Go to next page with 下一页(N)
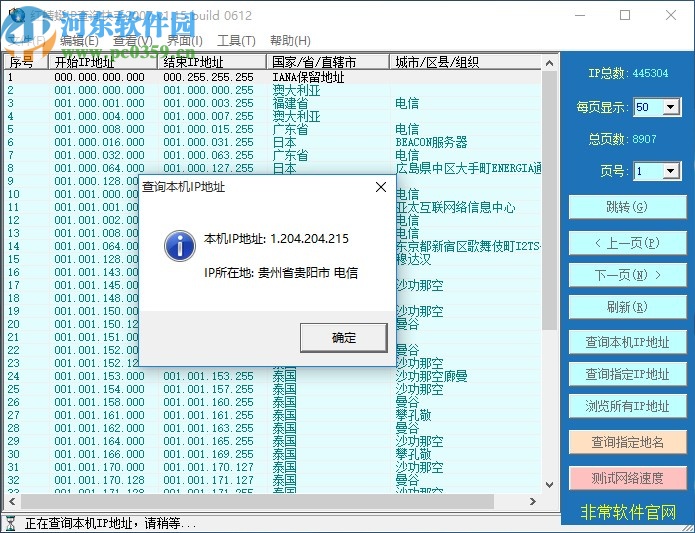The width and height of the screenshot is (695, 533). [627, 275]
